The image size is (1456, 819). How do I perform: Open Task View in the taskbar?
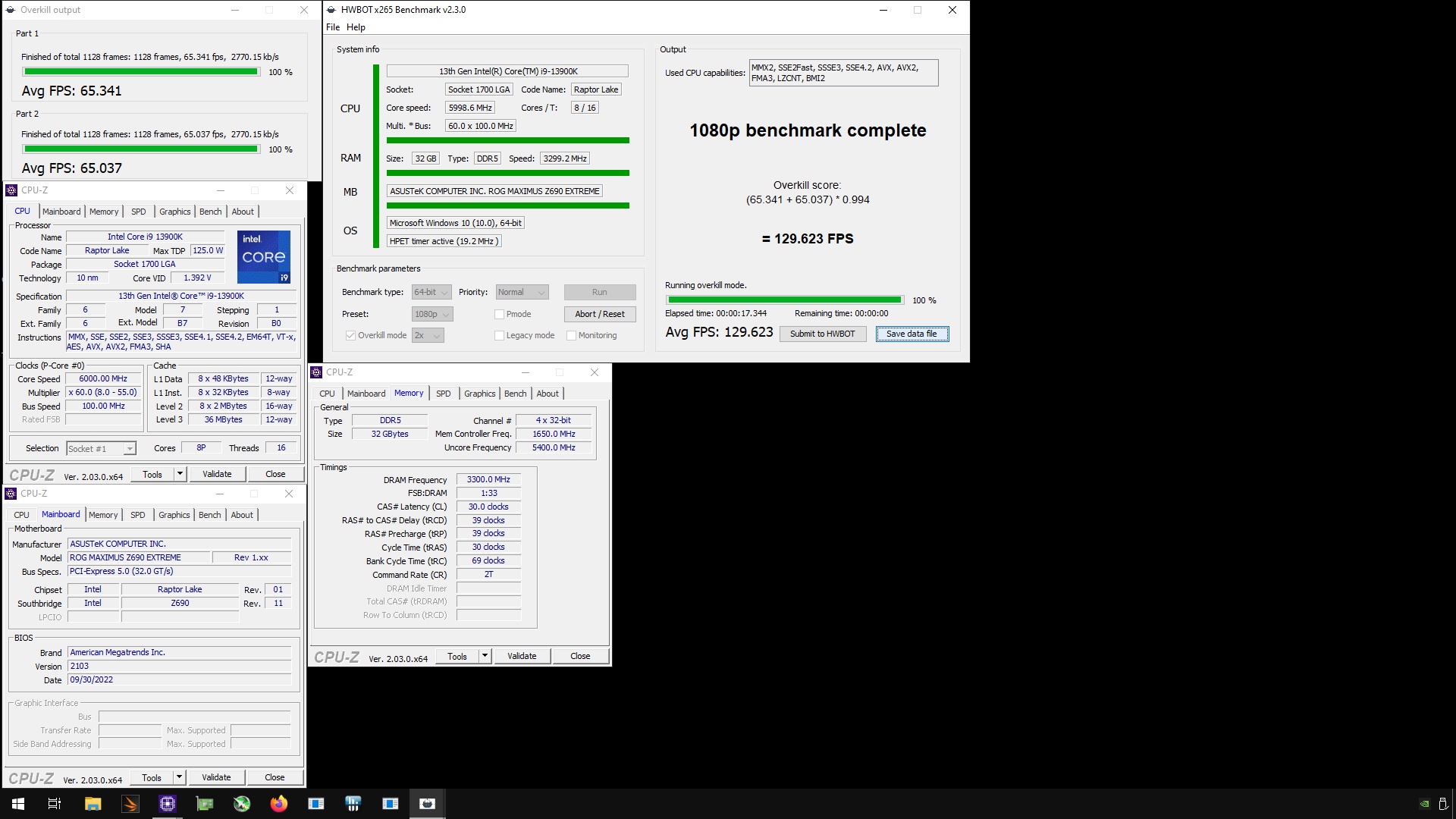coord(55,804)
